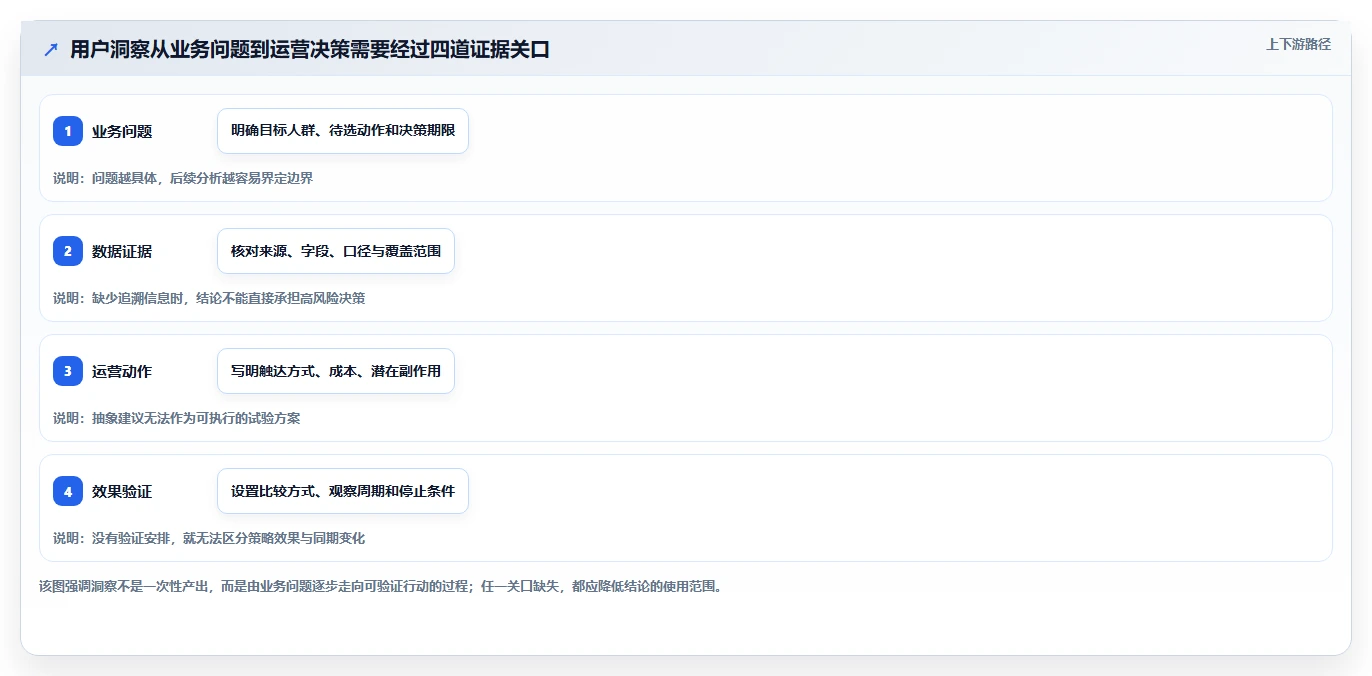This screenshot has height=676, width=1372.
Task: Select the 明确目标人群、待选动作和决策期限 chip
Action: coord(343,131)
